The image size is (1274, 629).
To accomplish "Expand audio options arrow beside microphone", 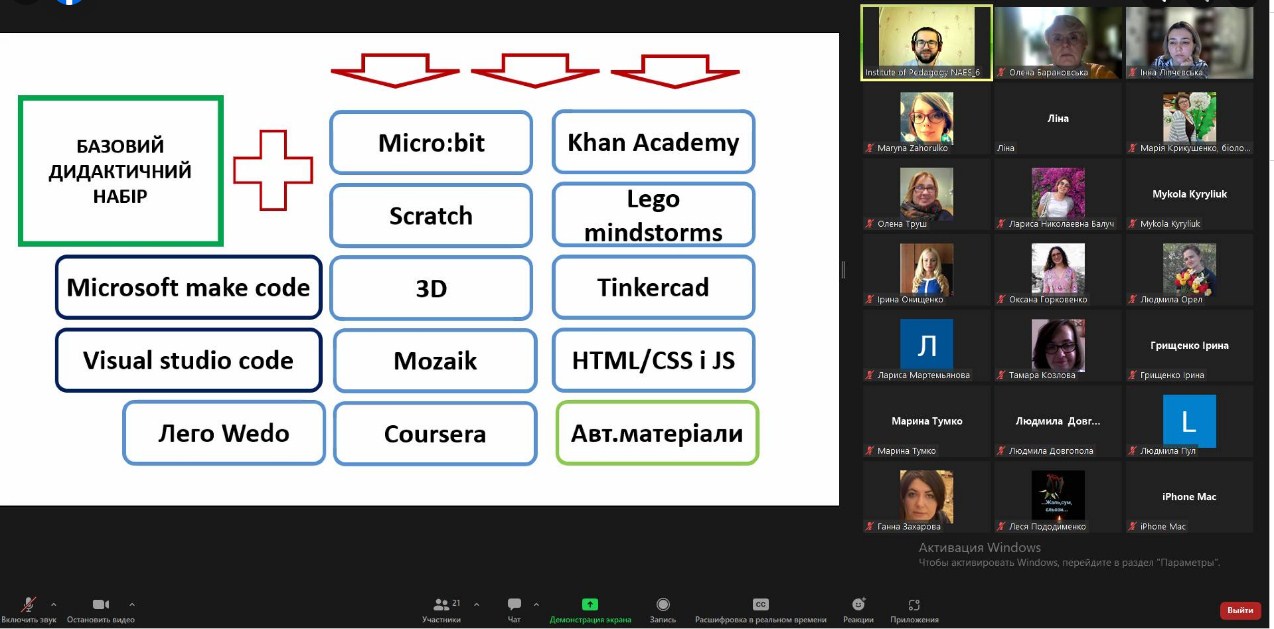I will click(x=53, y=604).
